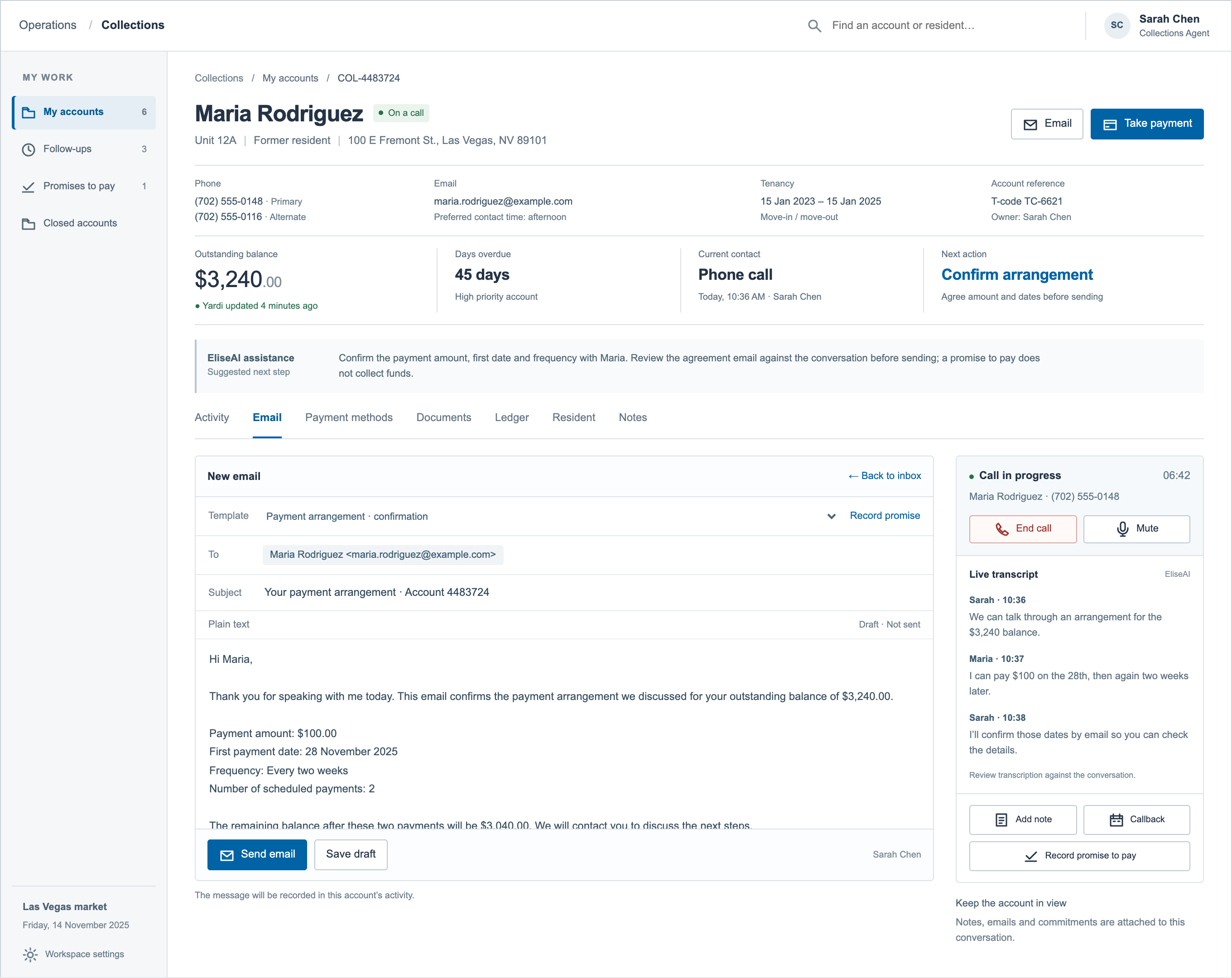Click the checkmark icon on Record promise to pay
This screenshot has width=1232, height=978.
(1031, 856)
